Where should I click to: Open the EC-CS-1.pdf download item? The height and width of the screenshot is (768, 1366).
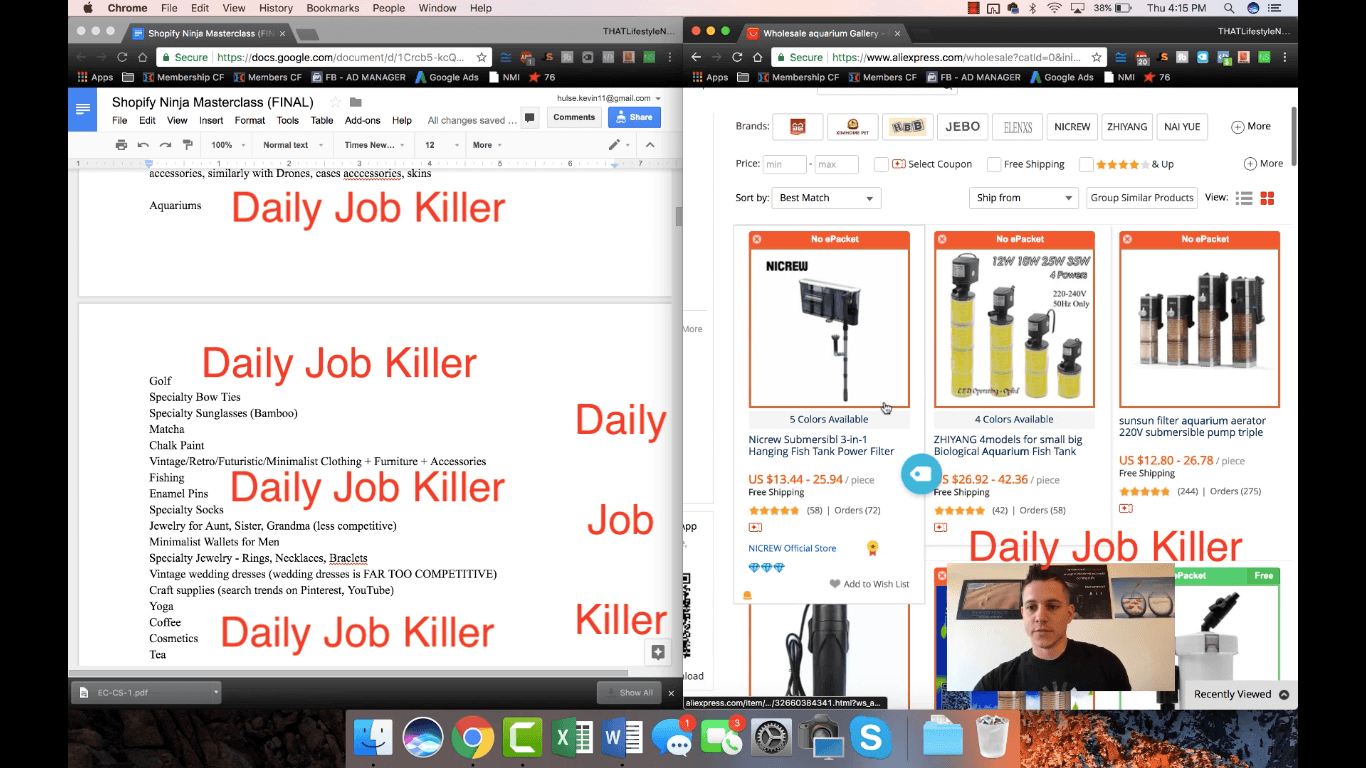(145, 692)
